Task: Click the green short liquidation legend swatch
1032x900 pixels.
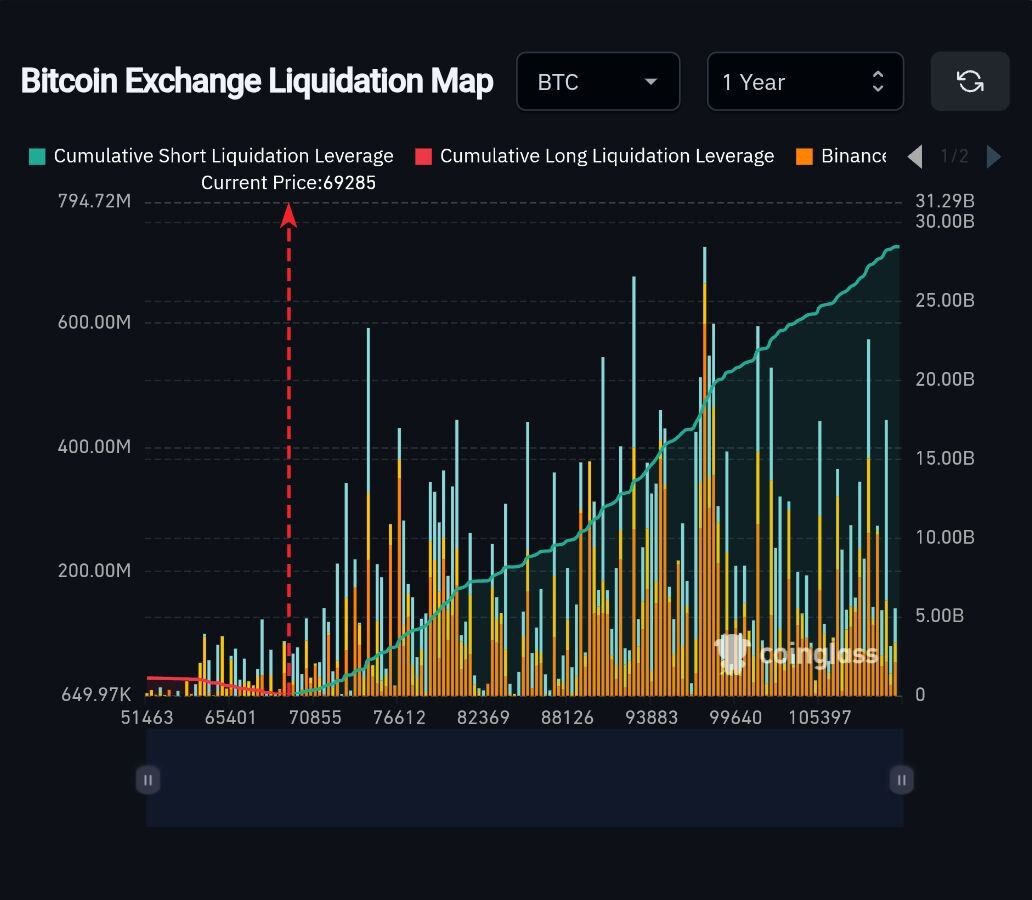Action: pos(38,157)
